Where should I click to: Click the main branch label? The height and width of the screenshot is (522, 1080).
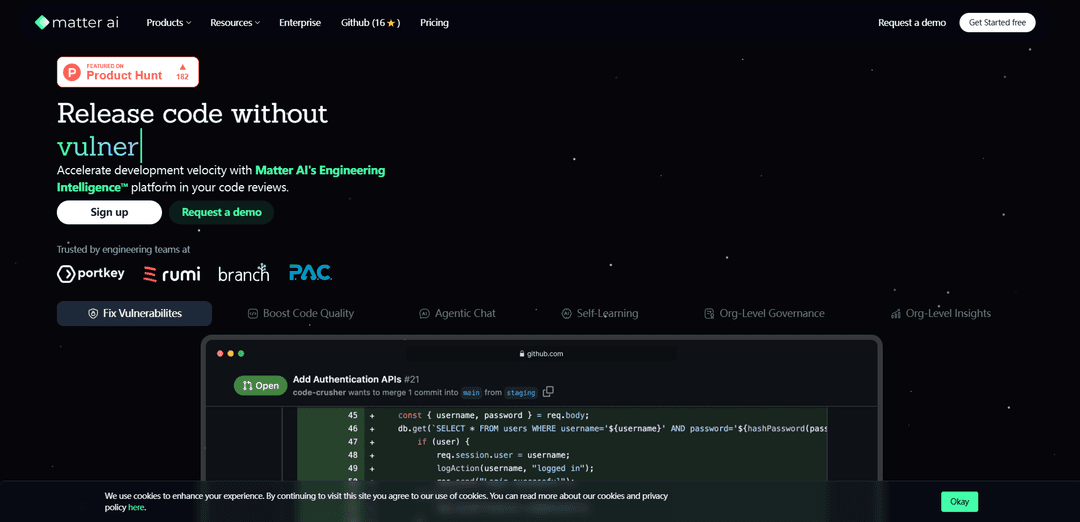pyautogui.click(x=470, y=393)
